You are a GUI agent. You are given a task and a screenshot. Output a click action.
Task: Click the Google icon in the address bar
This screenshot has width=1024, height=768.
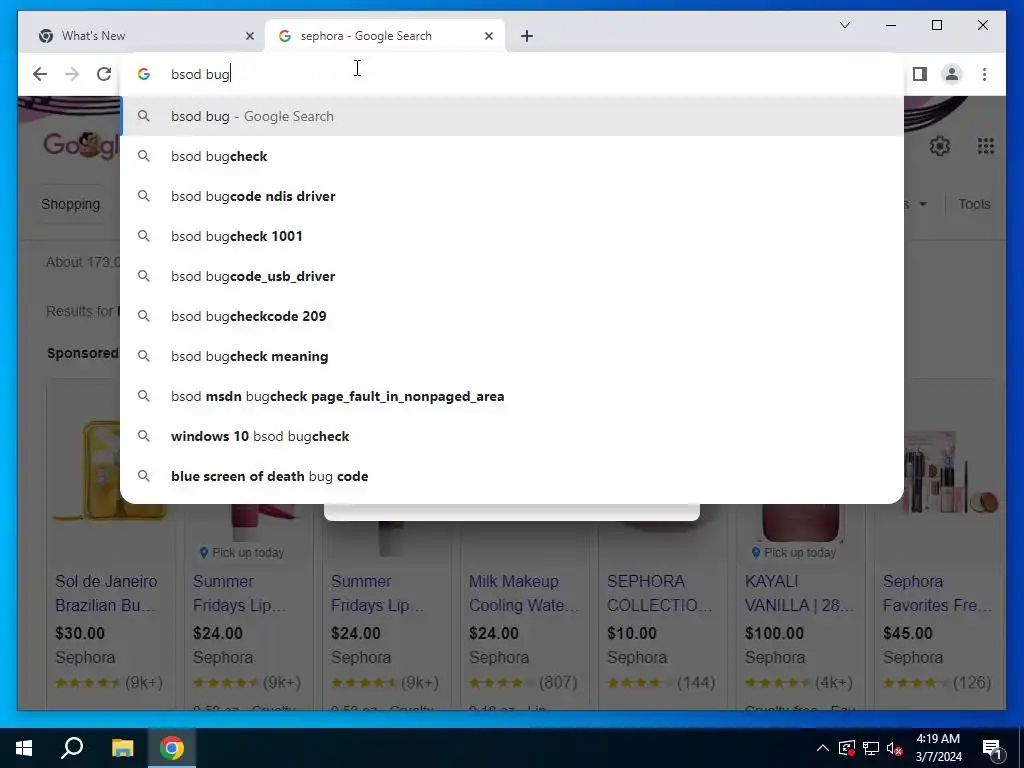pyautogui.click(x=144, y=74)
